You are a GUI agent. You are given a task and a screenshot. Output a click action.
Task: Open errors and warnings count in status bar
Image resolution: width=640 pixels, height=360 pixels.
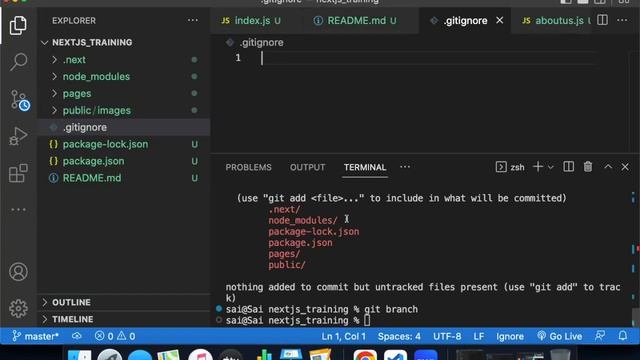[115, 336]
